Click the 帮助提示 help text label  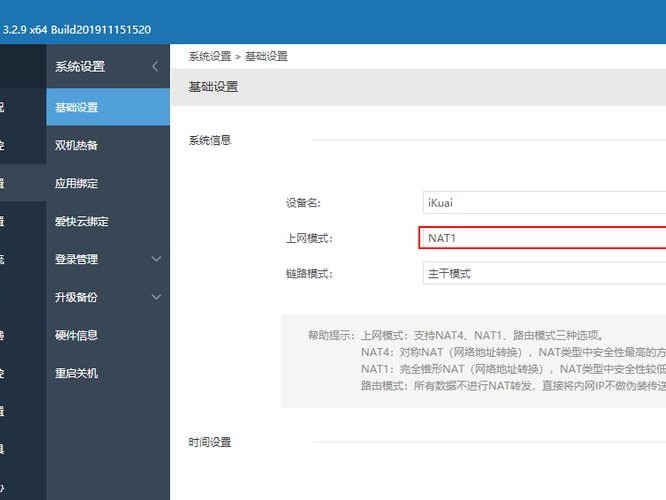(x=331, y=335)
